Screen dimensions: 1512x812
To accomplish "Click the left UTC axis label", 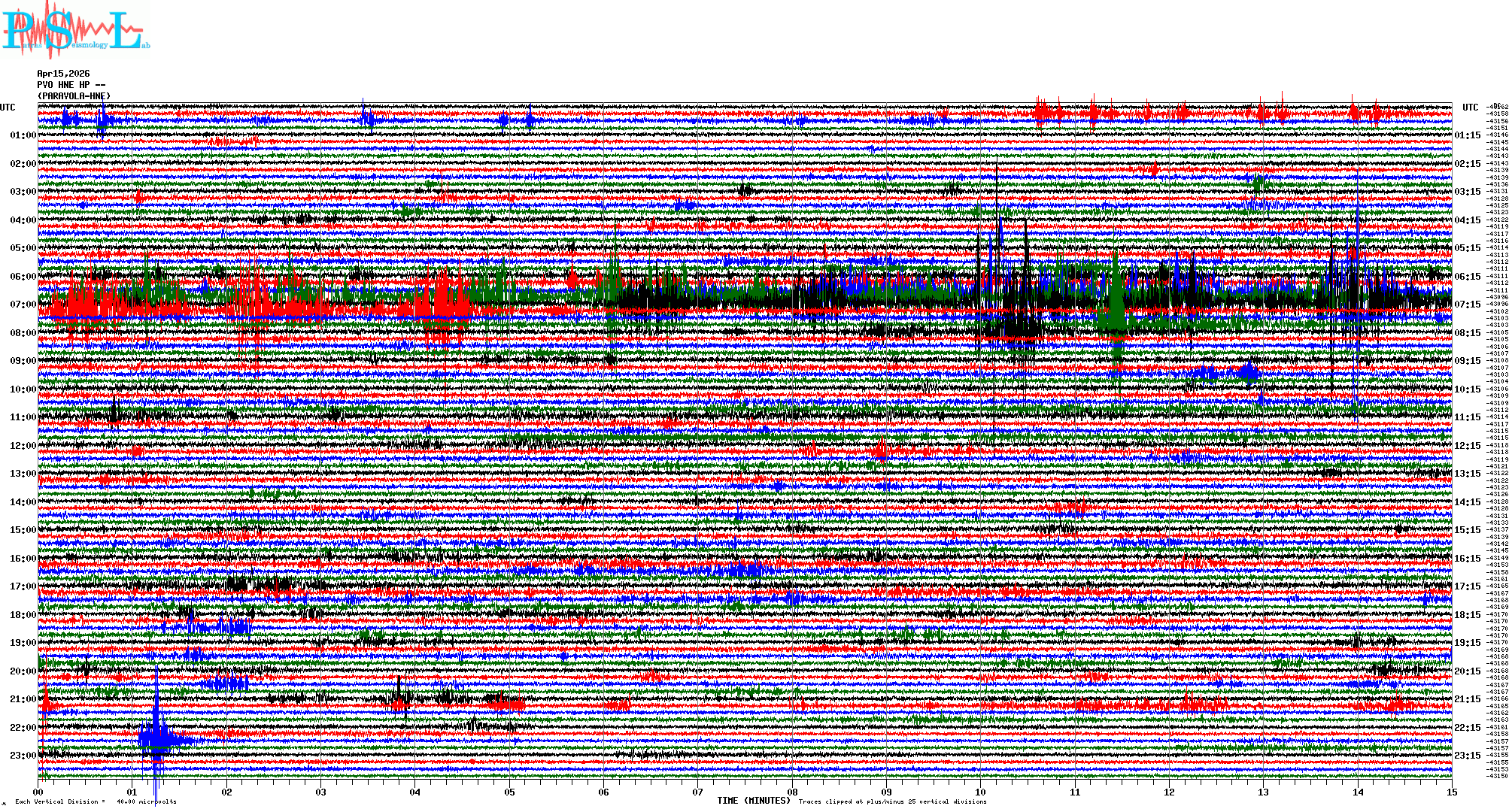I will pyautogui.click(x=8, y=108).
